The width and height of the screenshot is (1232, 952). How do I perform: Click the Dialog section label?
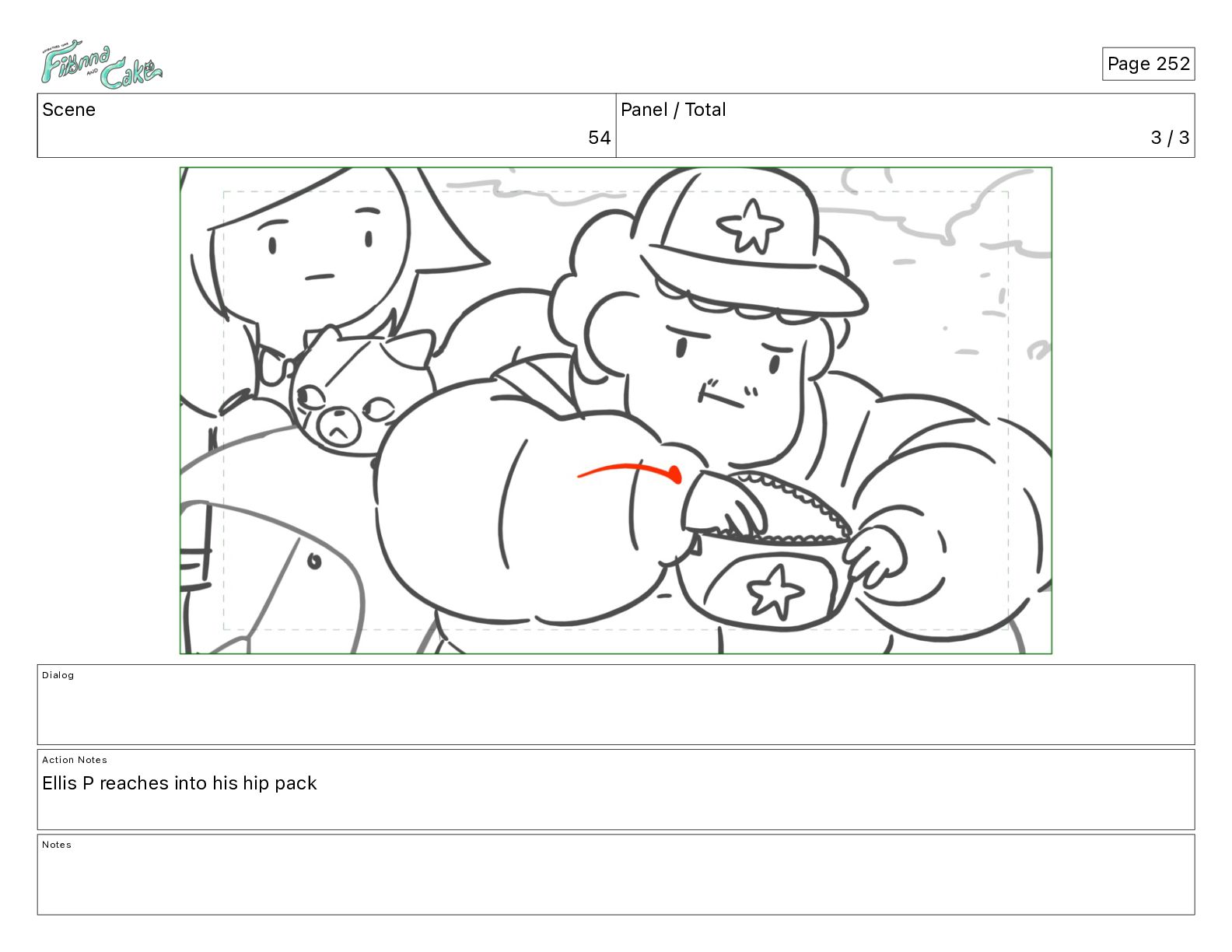[58, 675]
